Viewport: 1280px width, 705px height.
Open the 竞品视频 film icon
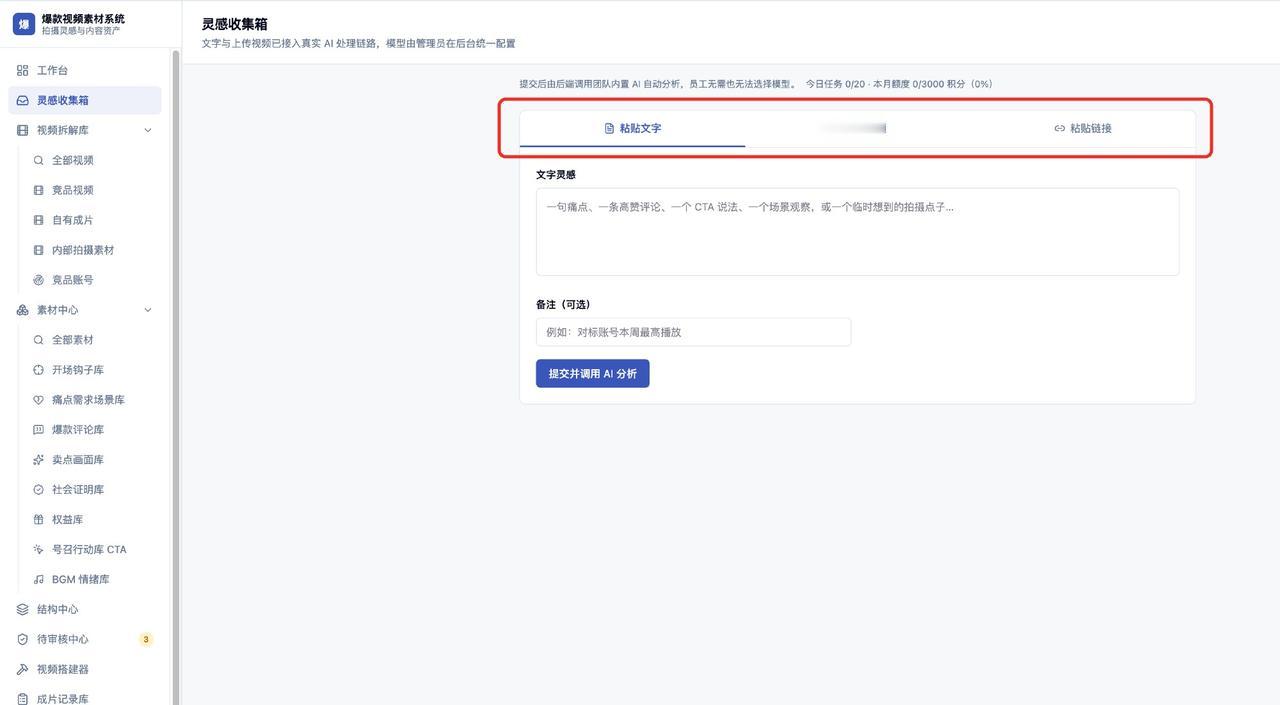click(x=38, y=190)
